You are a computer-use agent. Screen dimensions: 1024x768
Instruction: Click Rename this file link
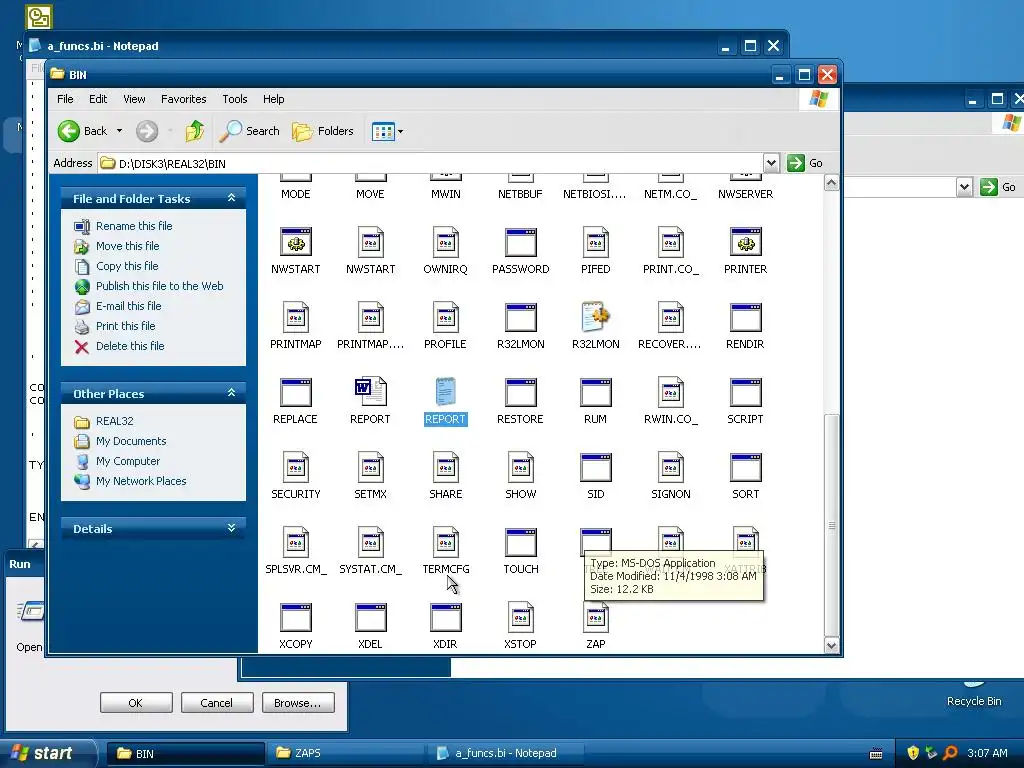134,226
